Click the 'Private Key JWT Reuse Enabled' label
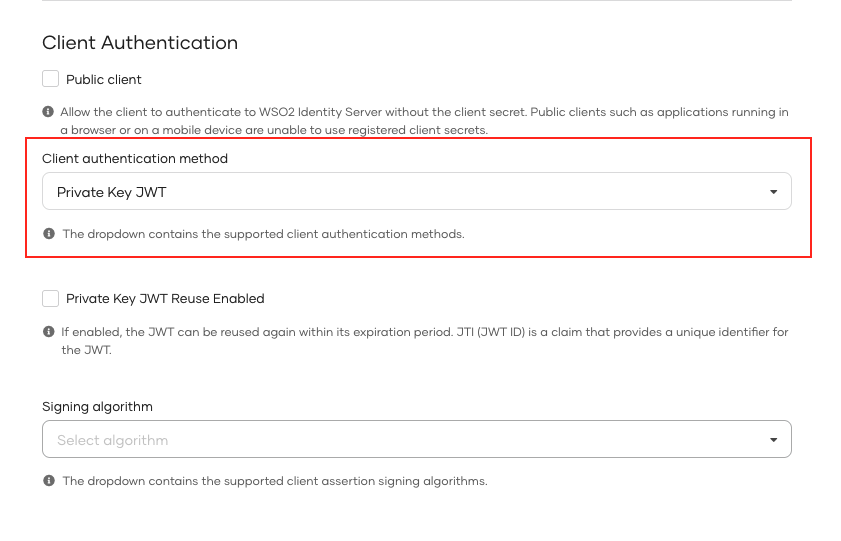The width and height of the screenshot is (841, 541). tap(165, 298)
